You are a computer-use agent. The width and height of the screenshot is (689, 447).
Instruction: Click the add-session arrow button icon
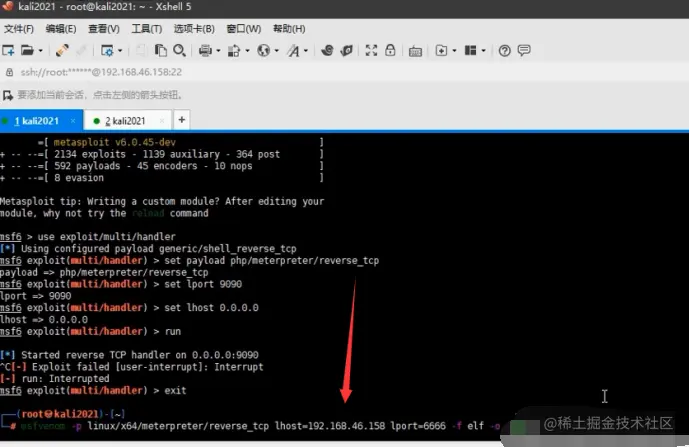(x=8, y=95)
